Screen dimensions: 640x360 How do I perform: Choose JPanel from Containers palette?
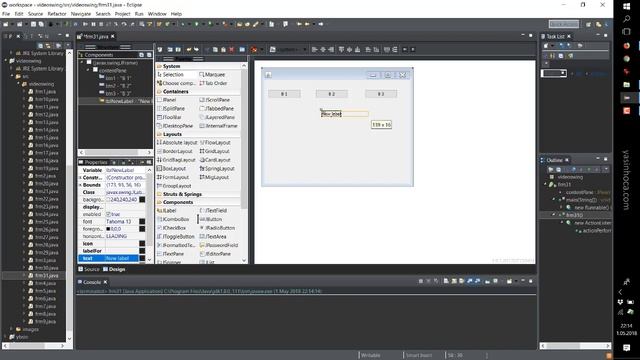pos(167,100)
